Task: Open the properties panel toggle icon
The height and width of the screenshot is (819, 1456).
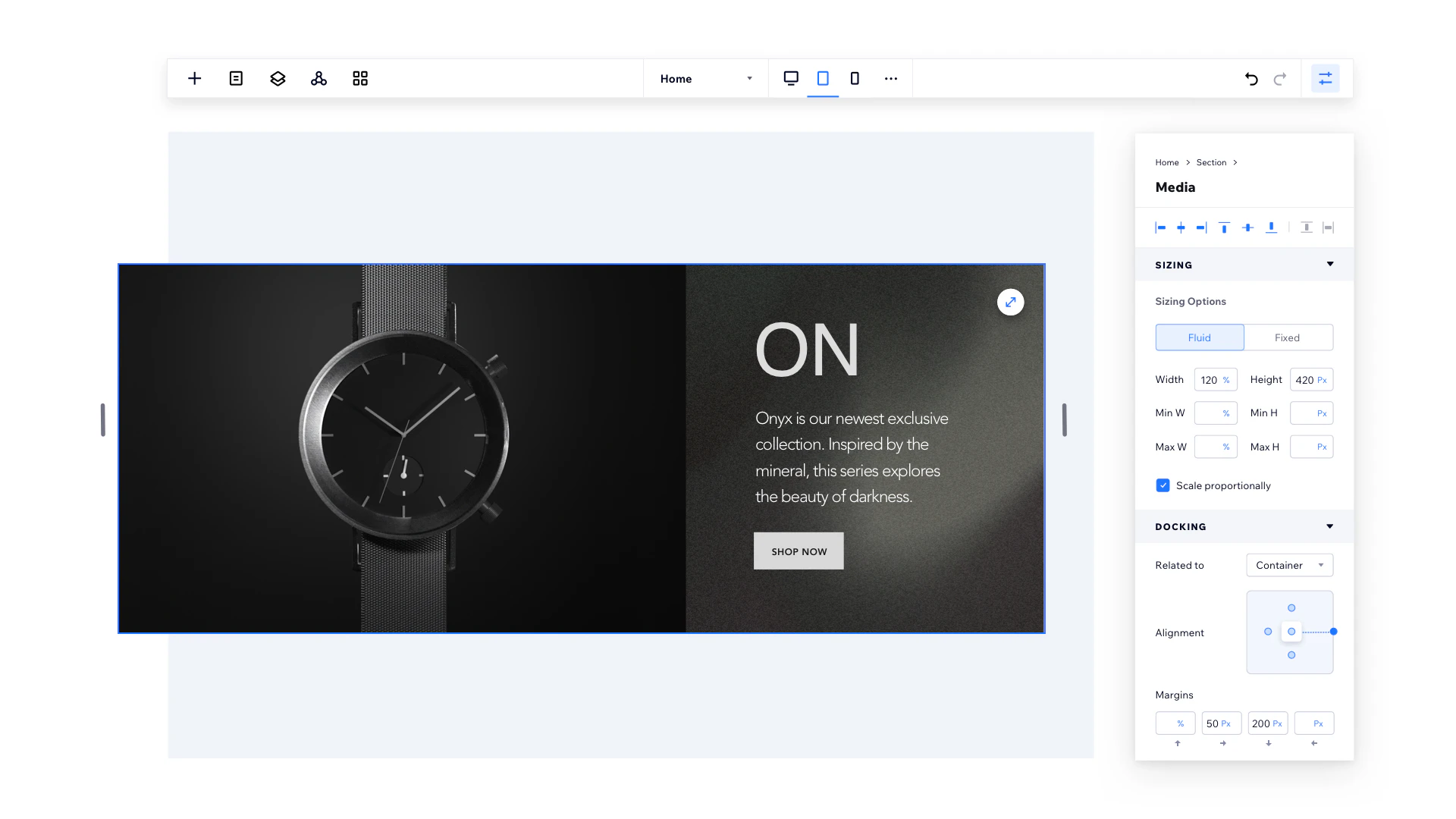Action: [x=1325, y=78]
